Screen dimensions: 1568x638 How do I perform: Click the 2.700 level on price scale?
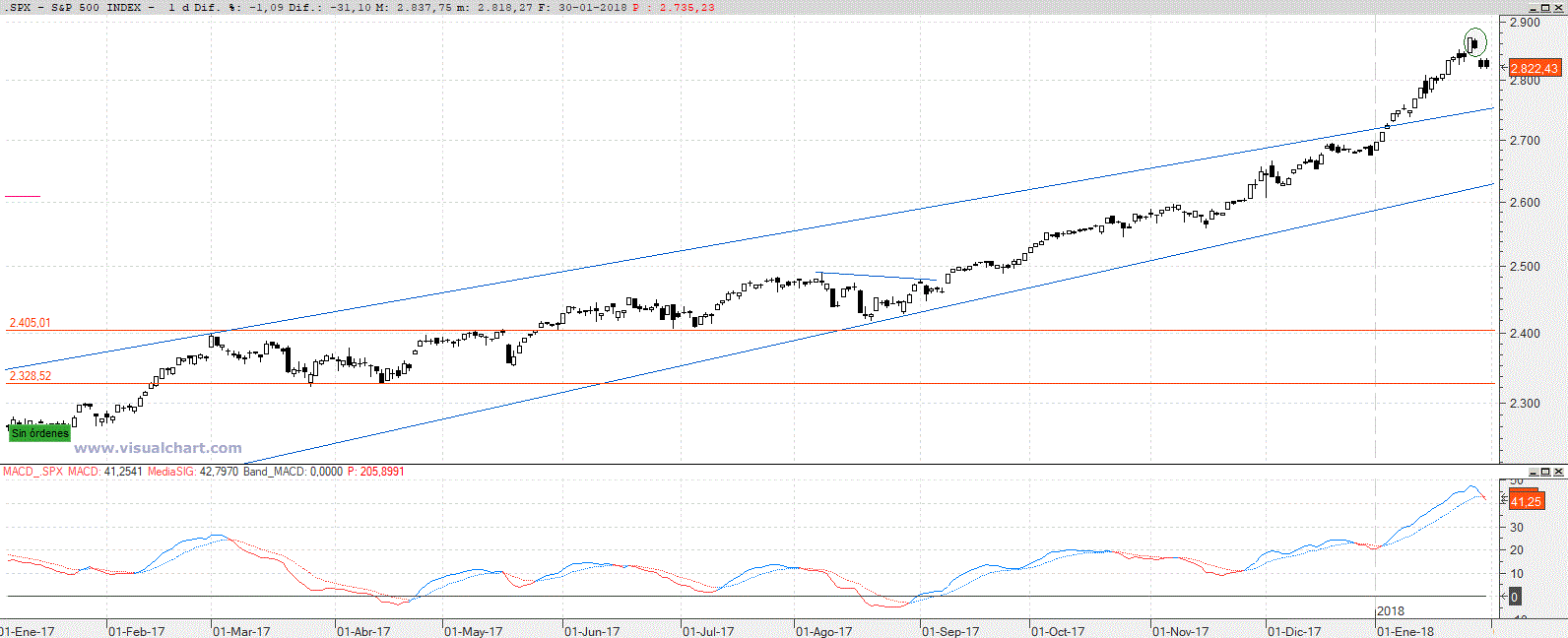pos(1525,141)
